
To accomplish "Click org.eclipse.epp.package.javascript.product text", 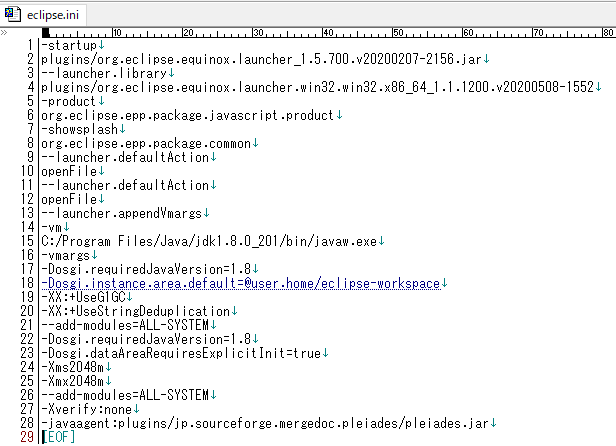I will point(188,116).
